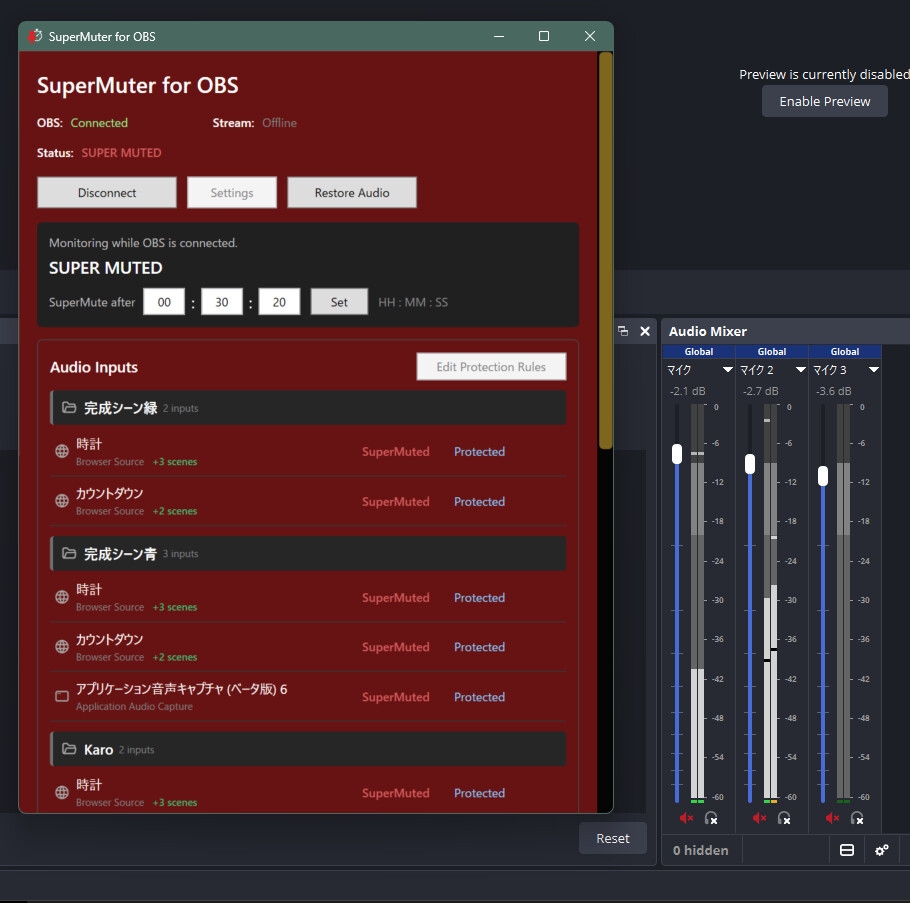
Task: Open the マイク 3 channel dropdown arrow
Action: coord(873,370)
